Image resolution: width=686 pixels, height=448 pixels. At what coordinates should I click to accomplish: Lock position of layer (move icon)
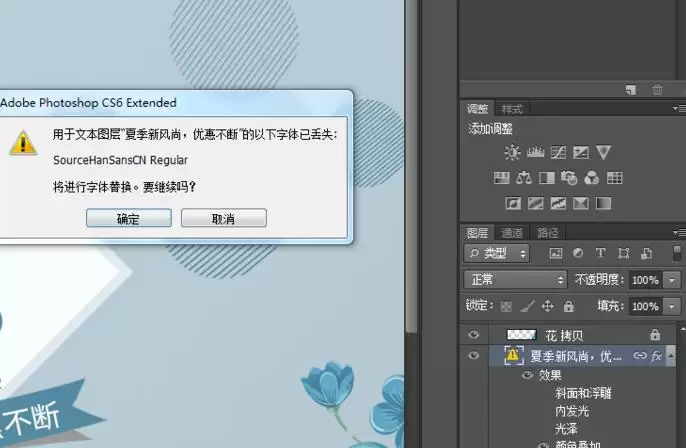(x=547, y=306)
